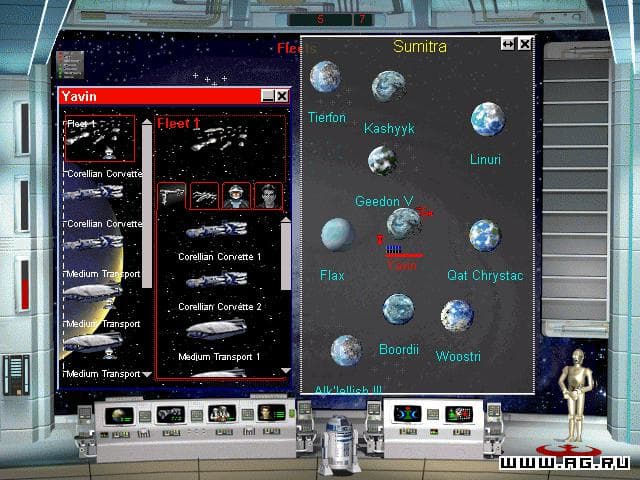
Task: Click the Corellian Corvette 1 label
Action: coord(220,257)
